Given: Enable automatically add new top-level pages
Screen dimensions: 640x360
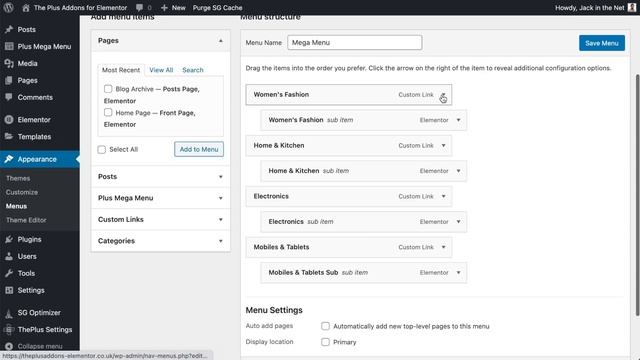Looking at the screenshot, I should [325, 326].
